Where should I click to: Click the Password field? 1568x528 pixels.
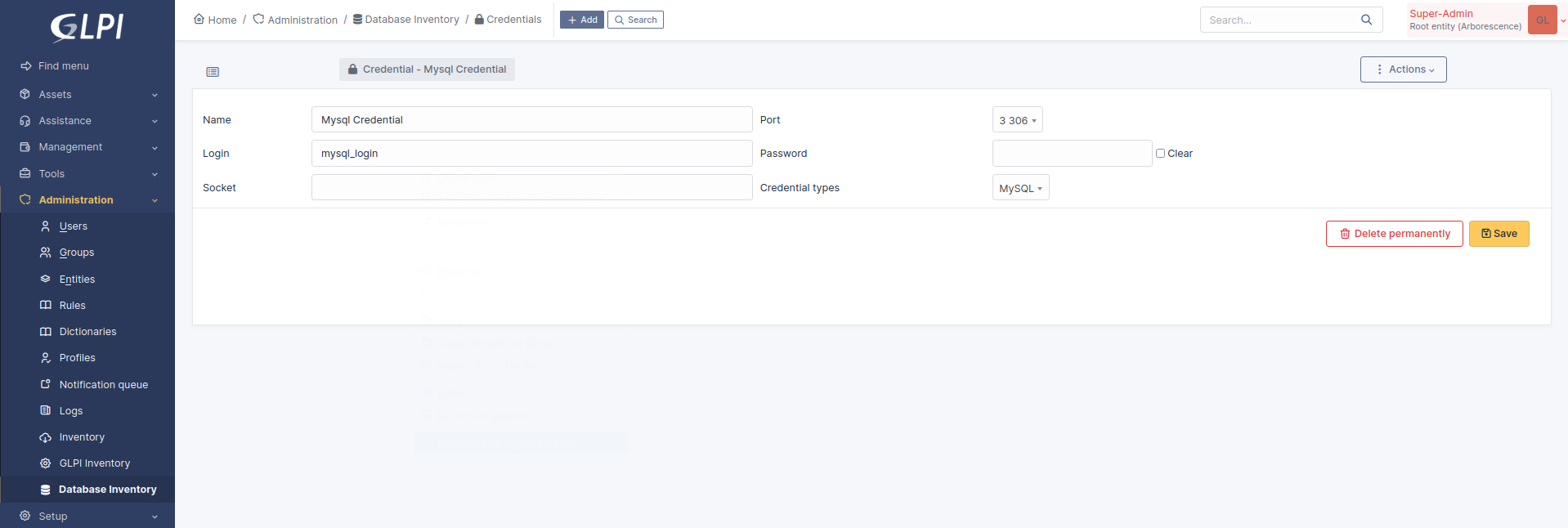1072,154
